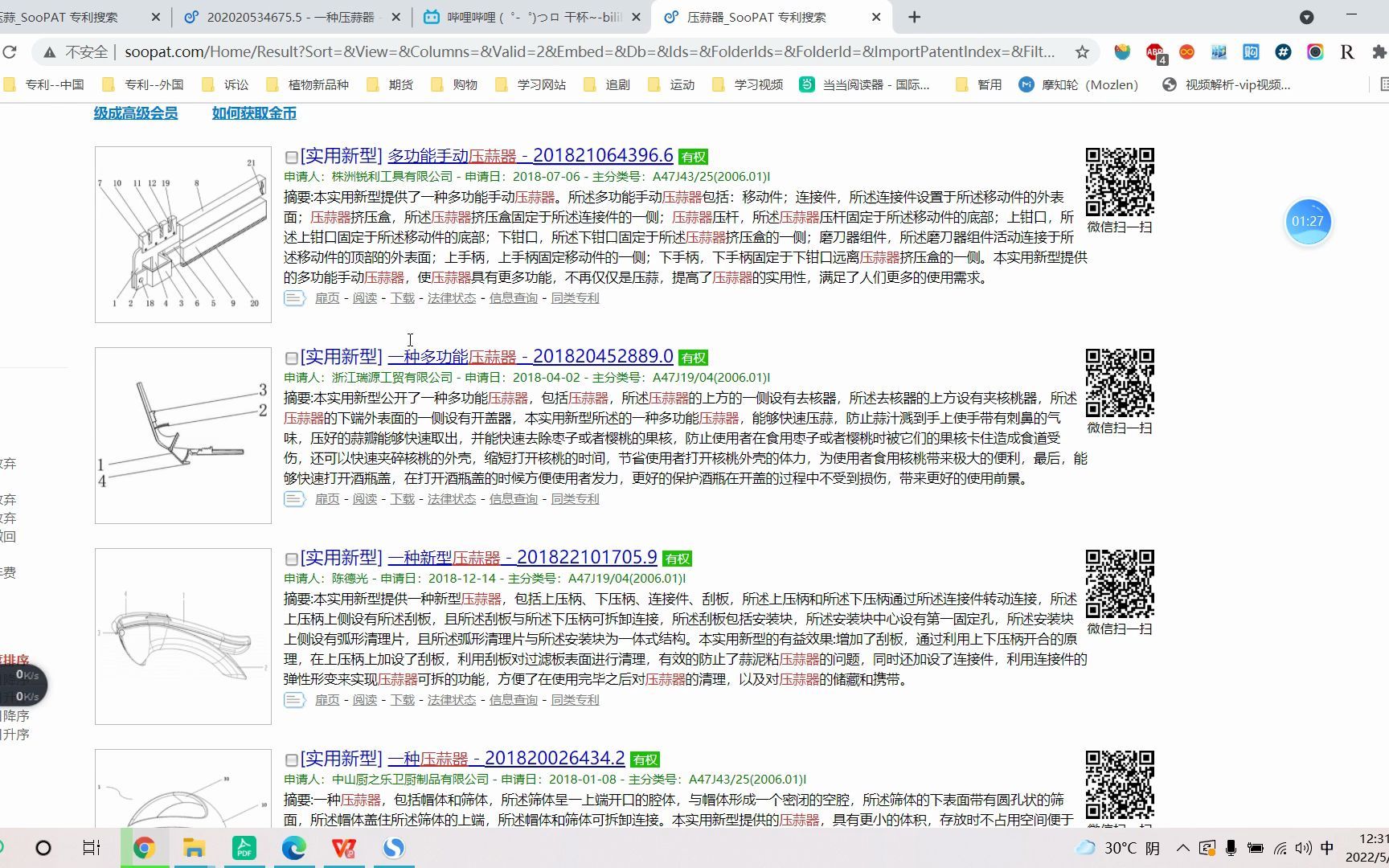The image size is (1389, 868).
Task: Click the abstract page icon of 201820452889.0
Action: tap(294, 499)
